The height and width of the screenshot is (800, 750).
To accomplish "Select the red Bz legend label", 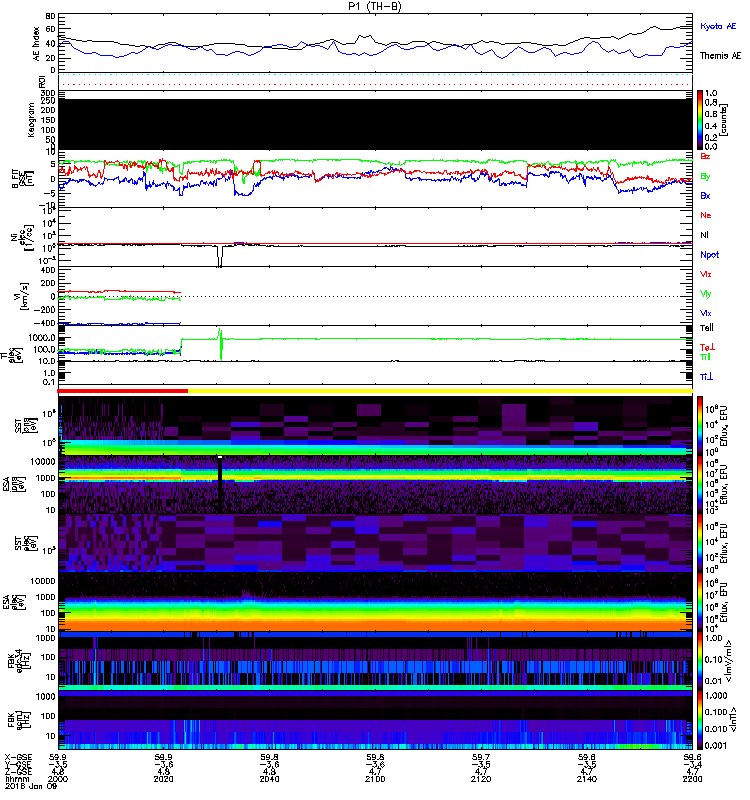I will pos(706,157).
